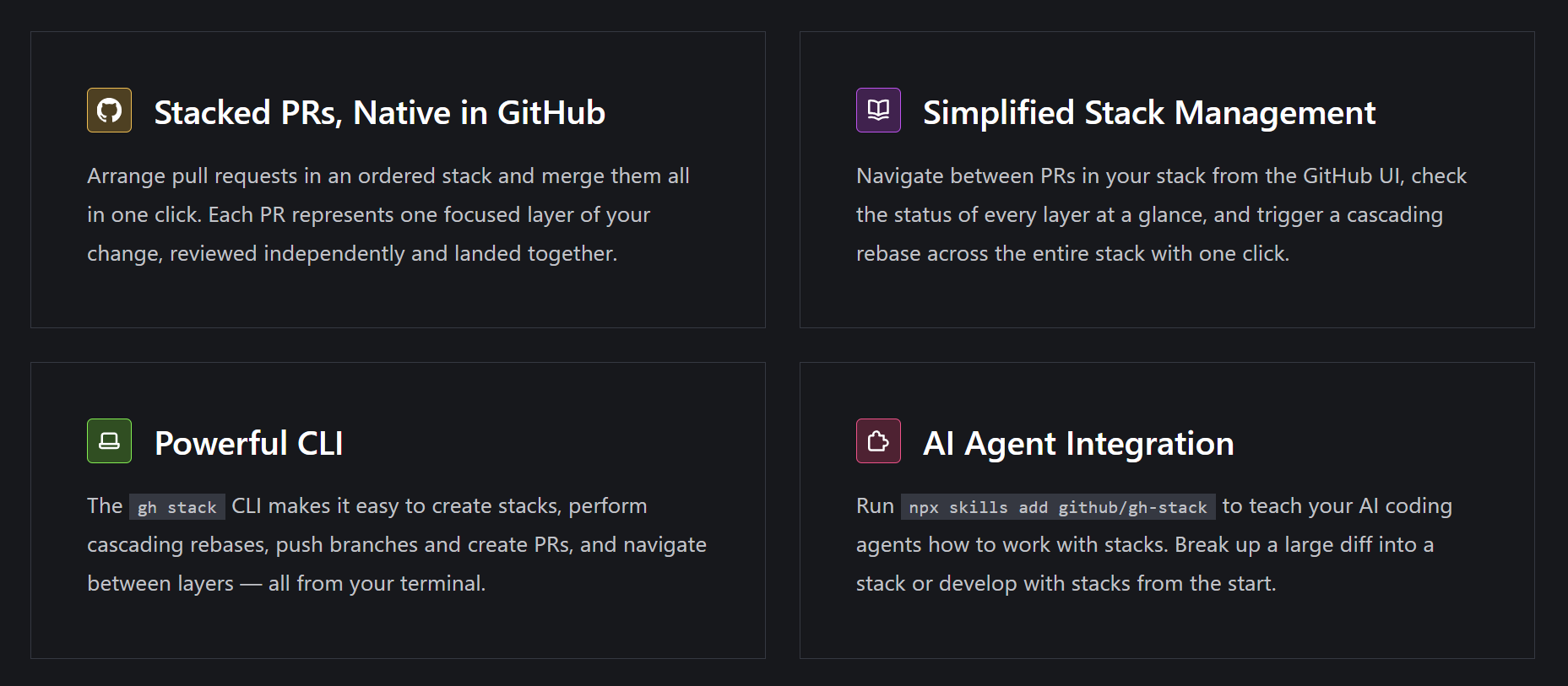Screen dimensions: 1568x686
Task: Open the 'AI Agent Integration' heading
Action: [x=1077, y=444]
